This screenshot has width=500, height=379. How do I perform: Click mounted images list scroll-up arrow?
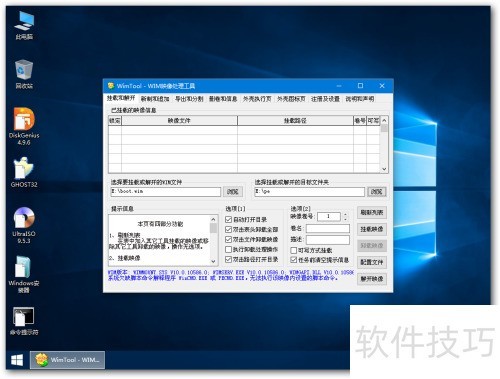(384, 120)
